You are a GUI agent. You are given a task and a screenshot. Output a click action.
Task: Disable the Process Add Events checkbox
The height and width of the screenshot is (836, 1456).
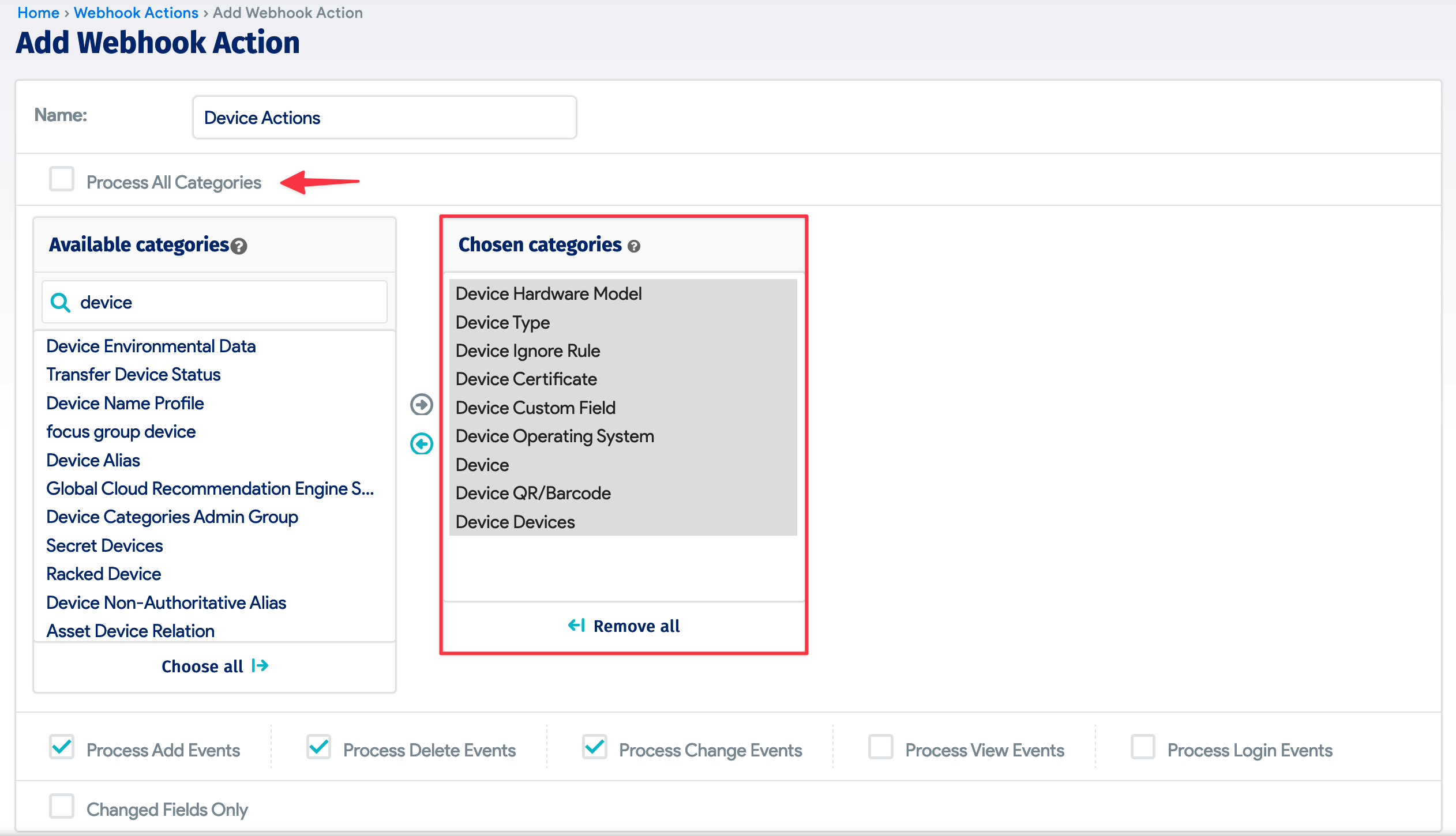click(62, 747)
